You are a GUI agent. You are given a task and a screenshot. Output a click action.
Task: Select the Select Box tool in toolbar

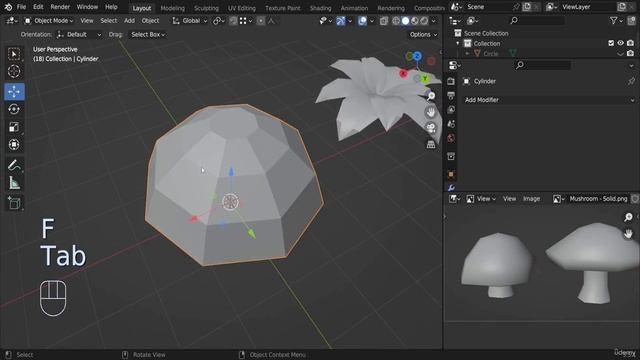pyautogui.click(x=14, y=54)
